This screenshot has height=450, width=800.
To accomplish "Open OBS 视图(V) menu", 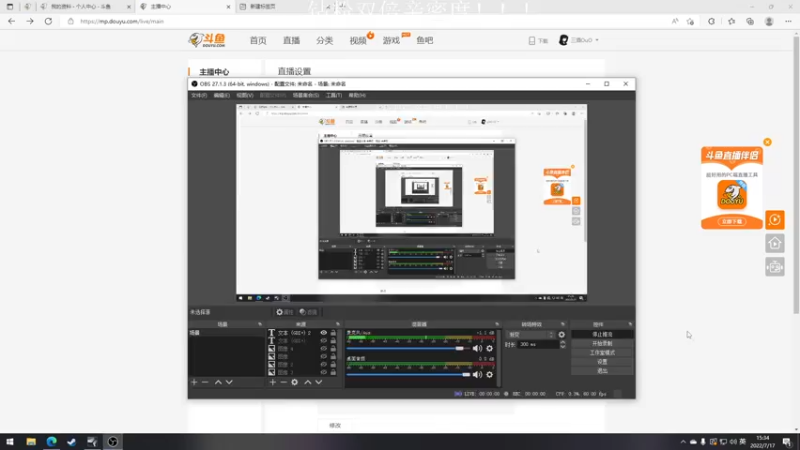I will coord(244,95).
